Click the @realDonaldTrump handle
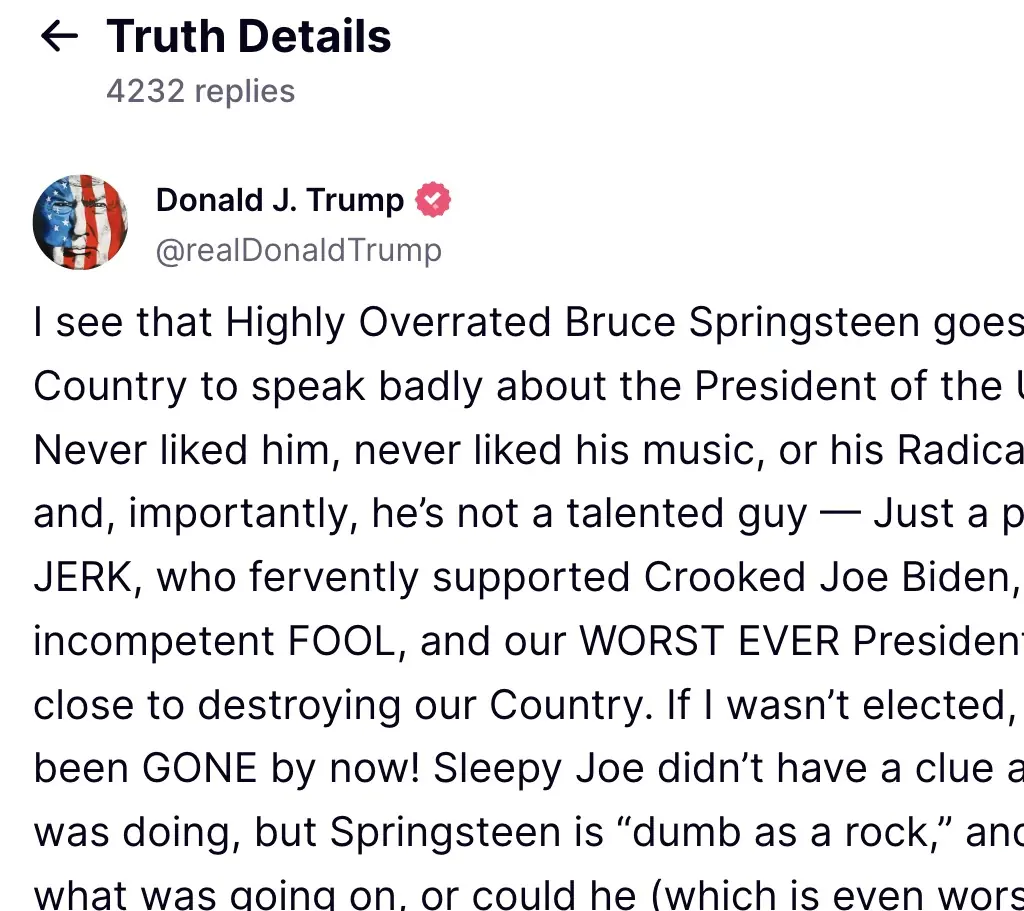This screenshot has width=1024, height=911. coord(298,250)
